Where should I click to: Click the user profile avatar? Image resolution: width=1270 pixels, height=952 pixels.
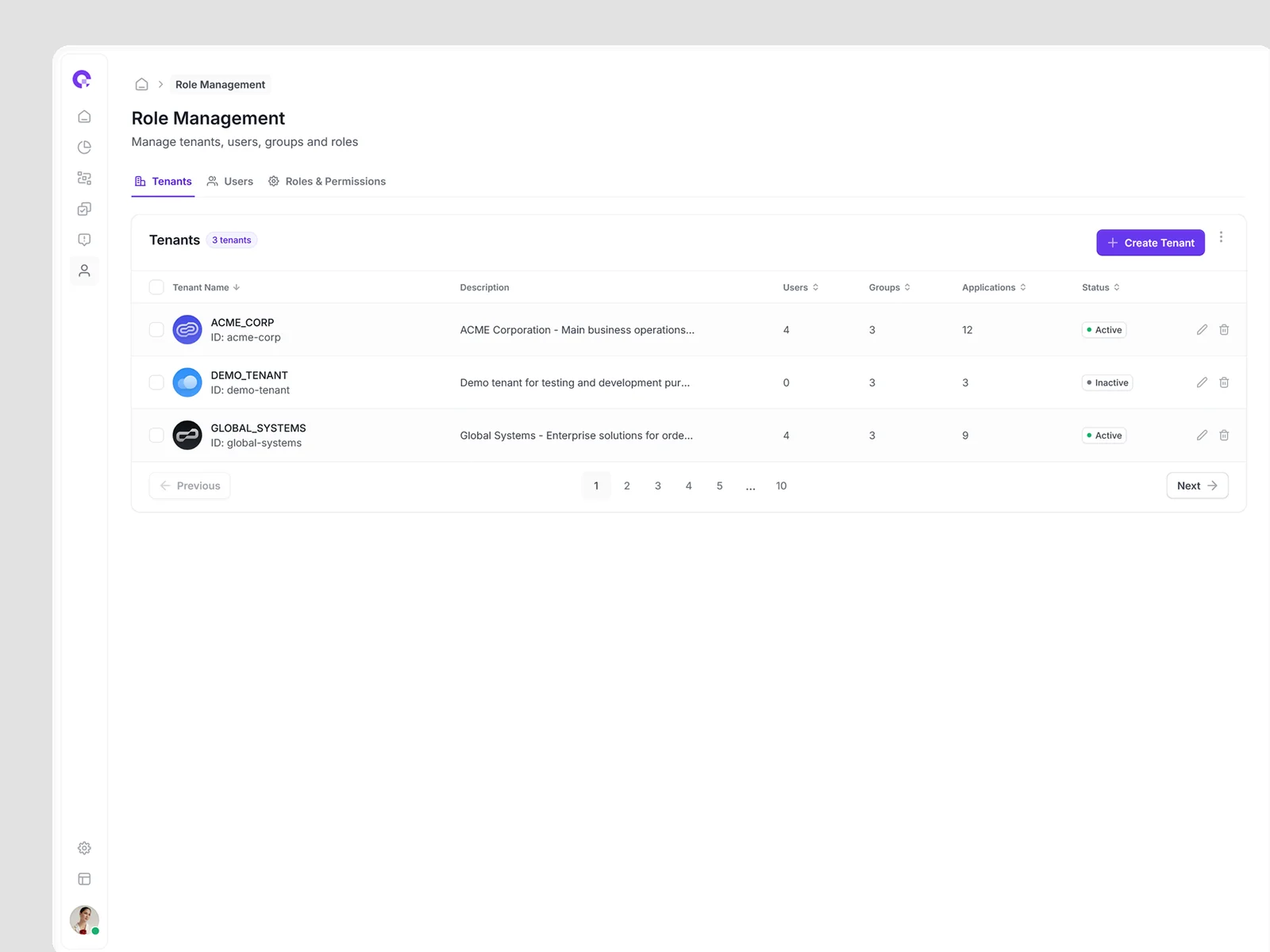point(84,920)
